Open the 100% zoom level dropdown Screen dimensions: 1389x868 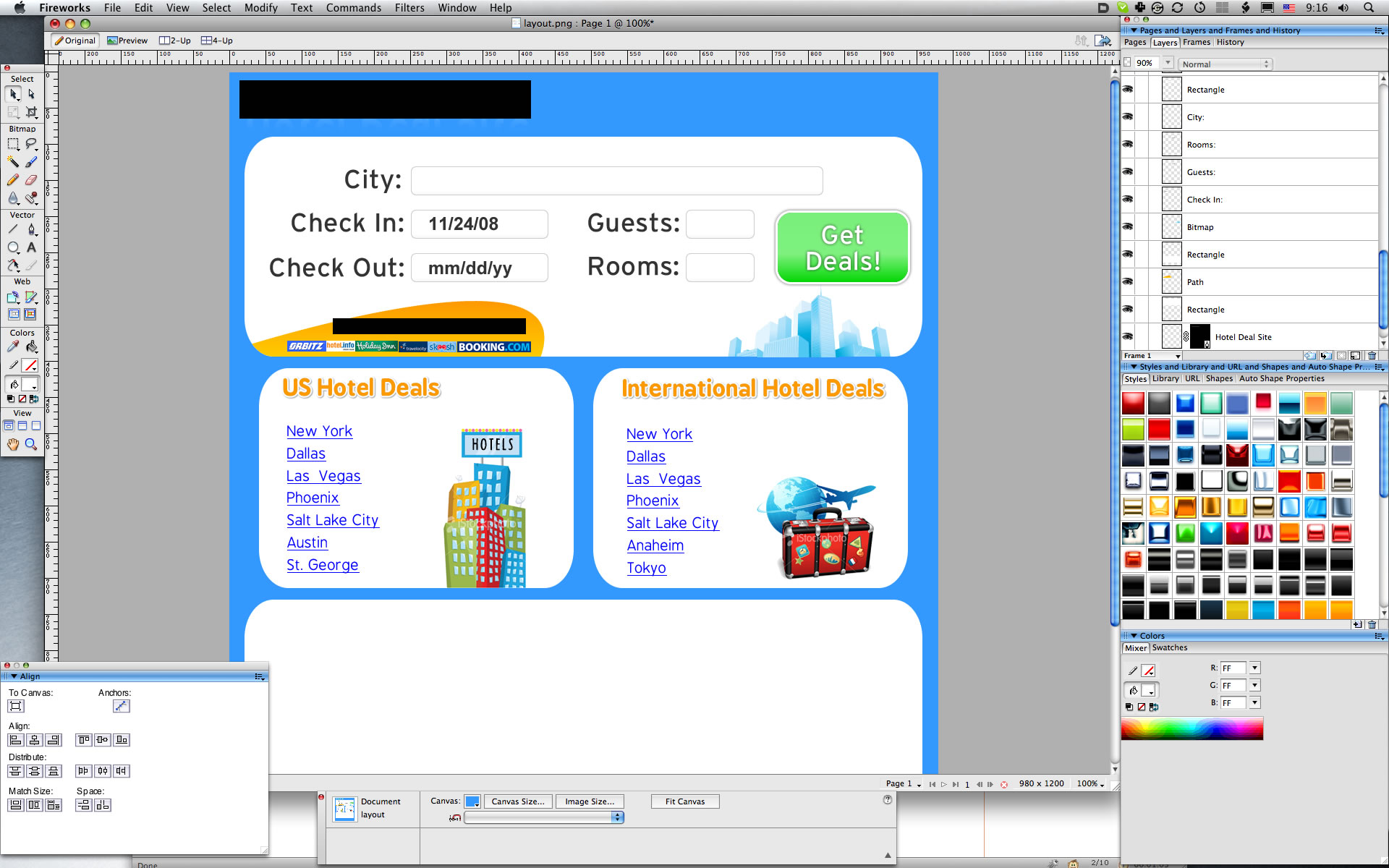point(1090,783)
